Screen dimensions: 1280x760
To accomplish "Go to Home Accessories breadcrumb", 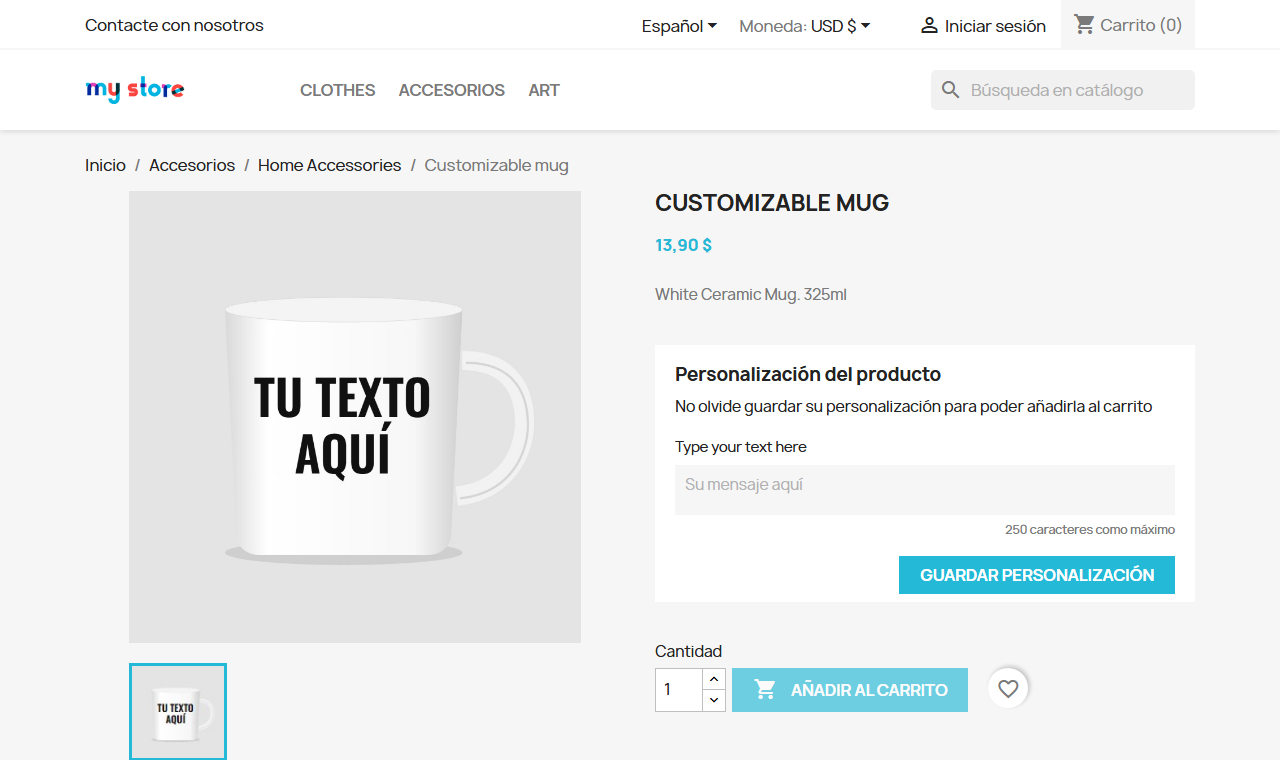I will click(x=329, y=165).
